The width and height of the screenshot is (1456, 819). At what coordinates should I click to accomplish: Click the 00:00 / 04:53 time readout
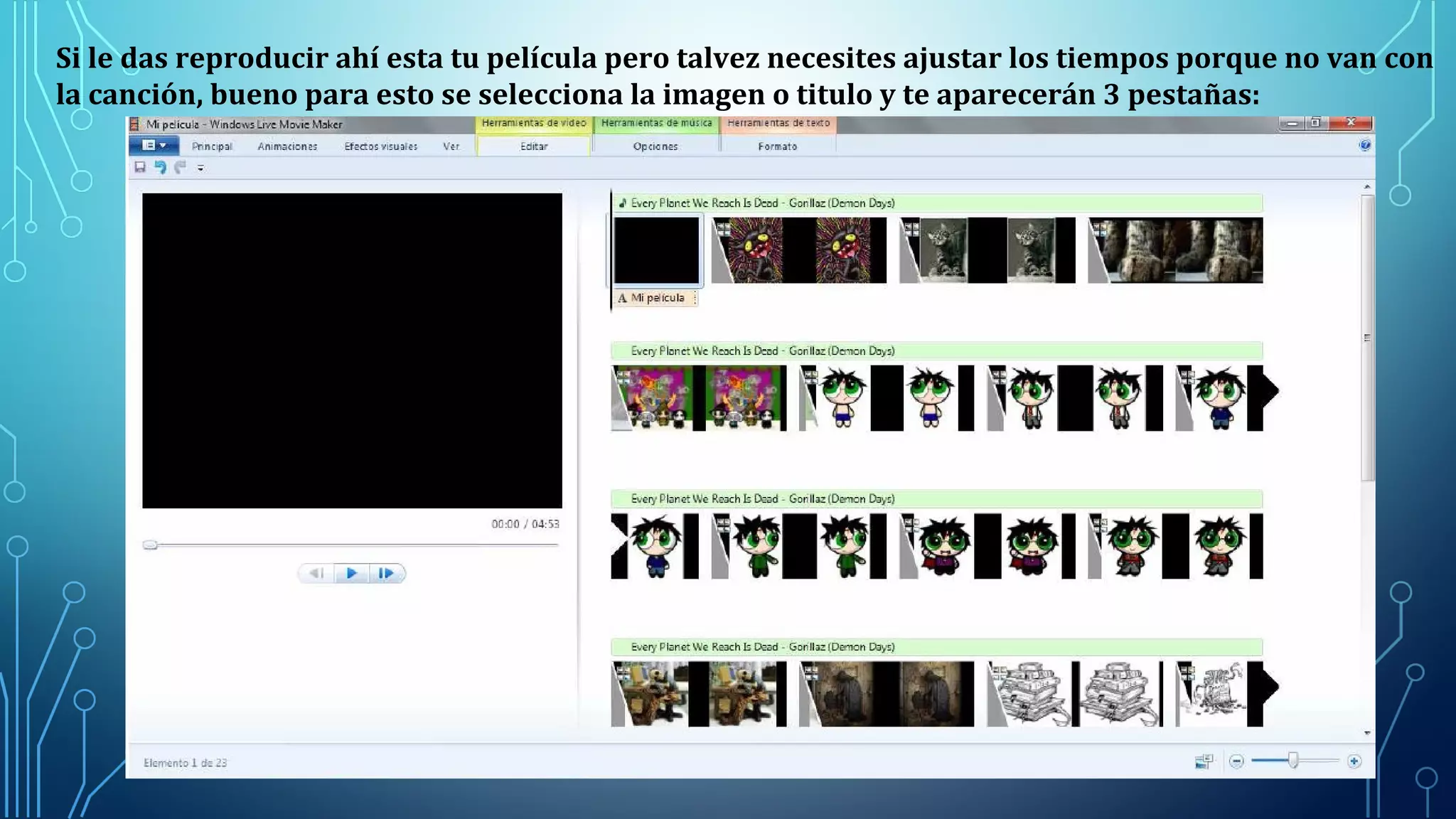point(525,524)
